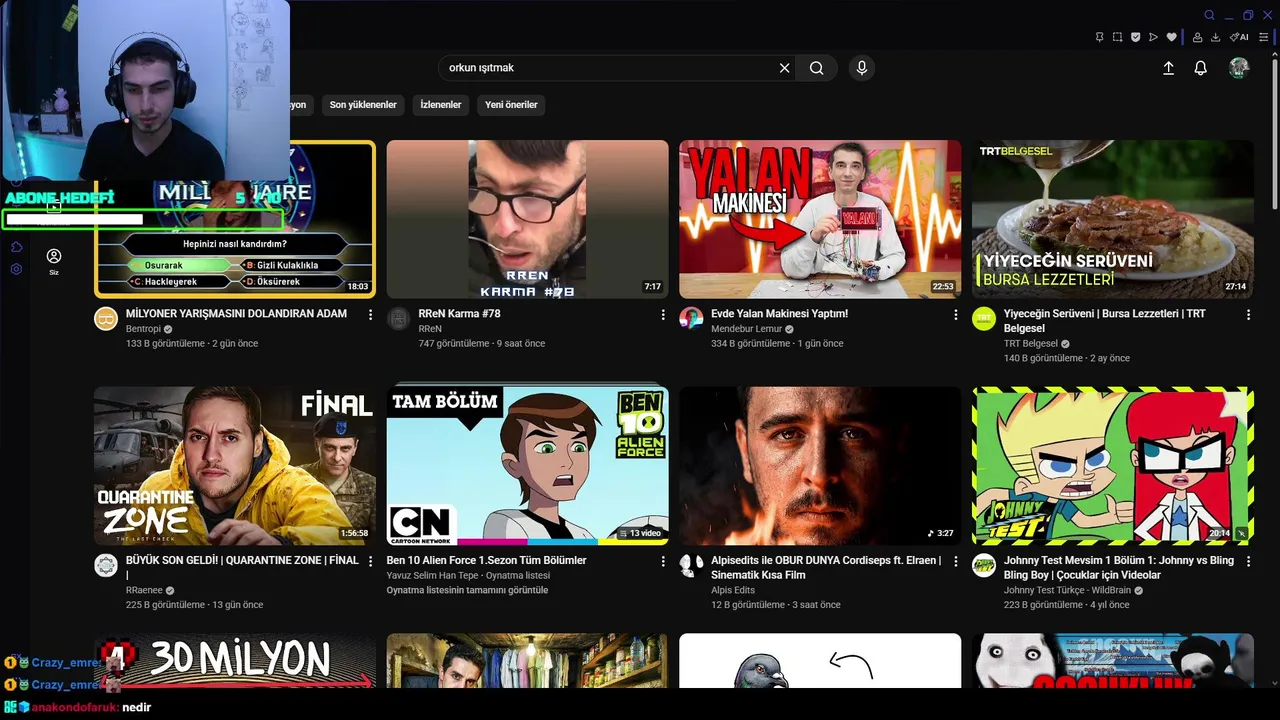Click the Johnny Test Türkçe channel avatar
1280x720 pixels.
(984, 566)
